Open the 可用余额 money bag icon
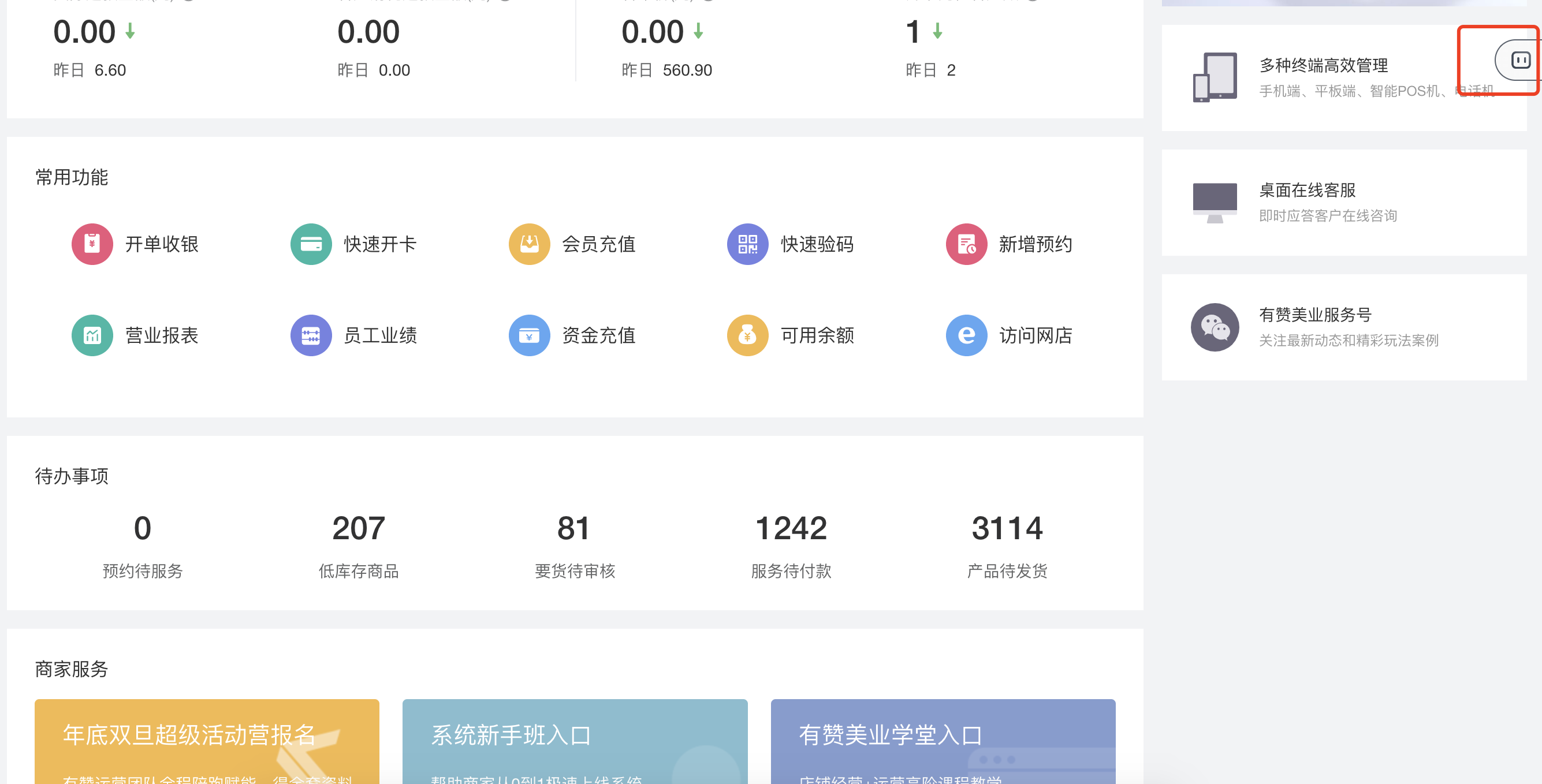This screenshot has height=784, width=1542. 748,335
